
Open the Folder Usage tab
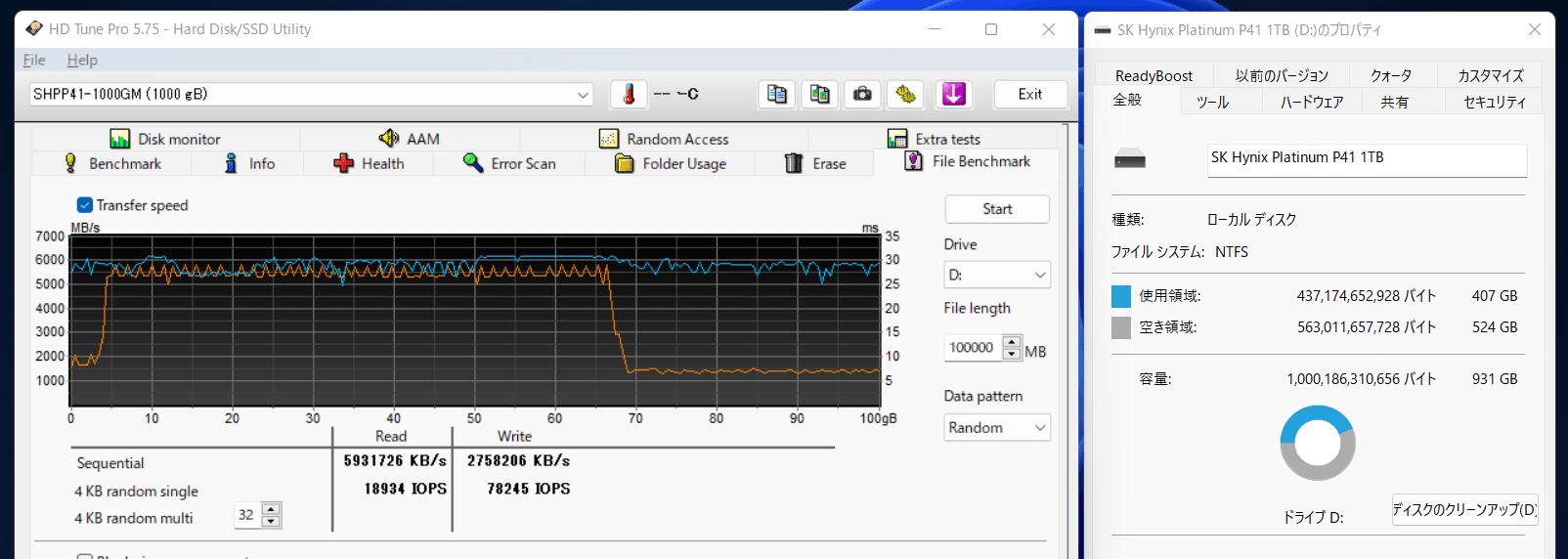pyautogui.click(x=670, y=163)
